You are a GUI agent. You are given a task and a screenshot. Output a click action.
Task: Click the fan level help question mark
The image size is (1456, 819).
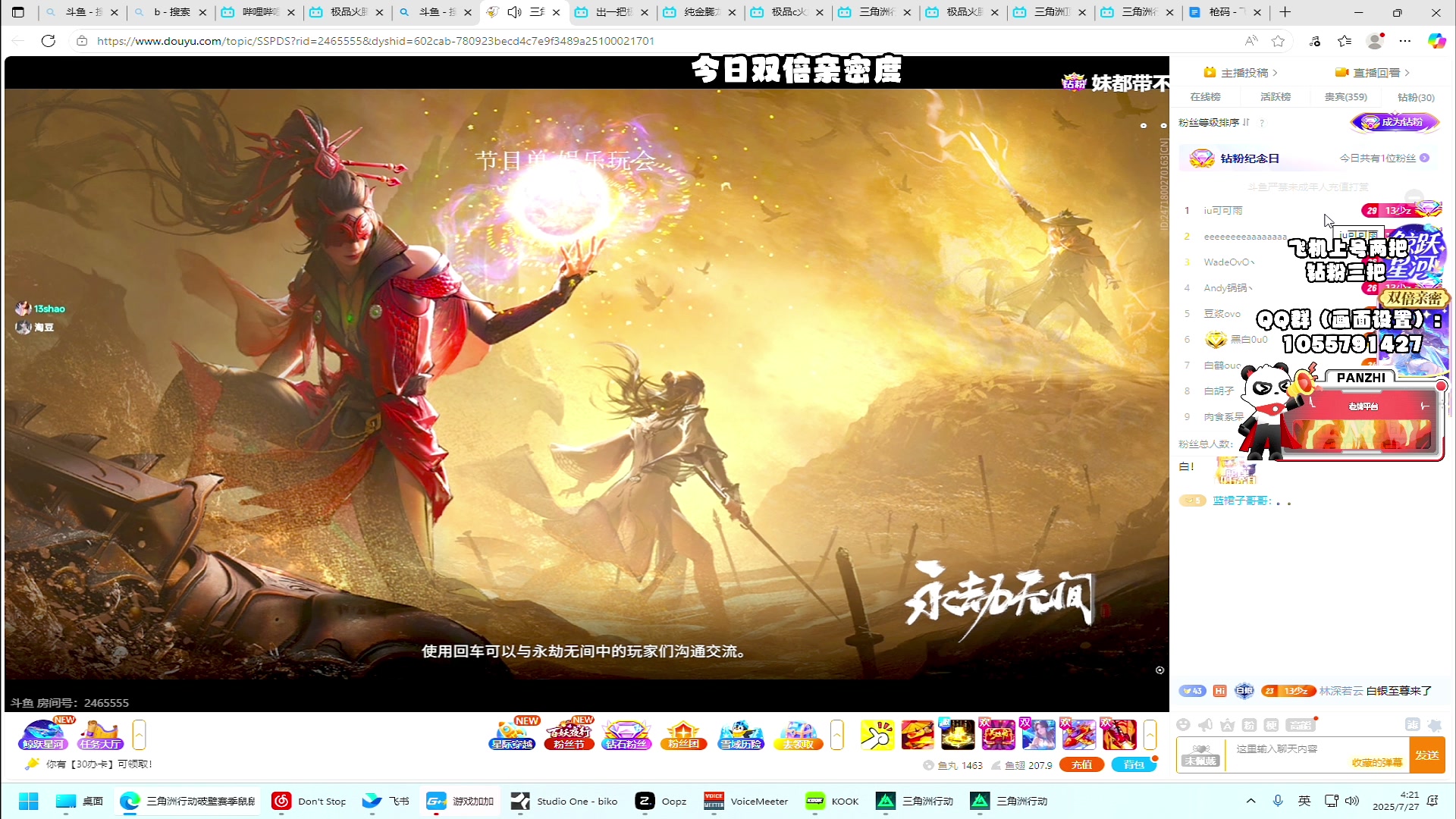(x=1262, y=123)
